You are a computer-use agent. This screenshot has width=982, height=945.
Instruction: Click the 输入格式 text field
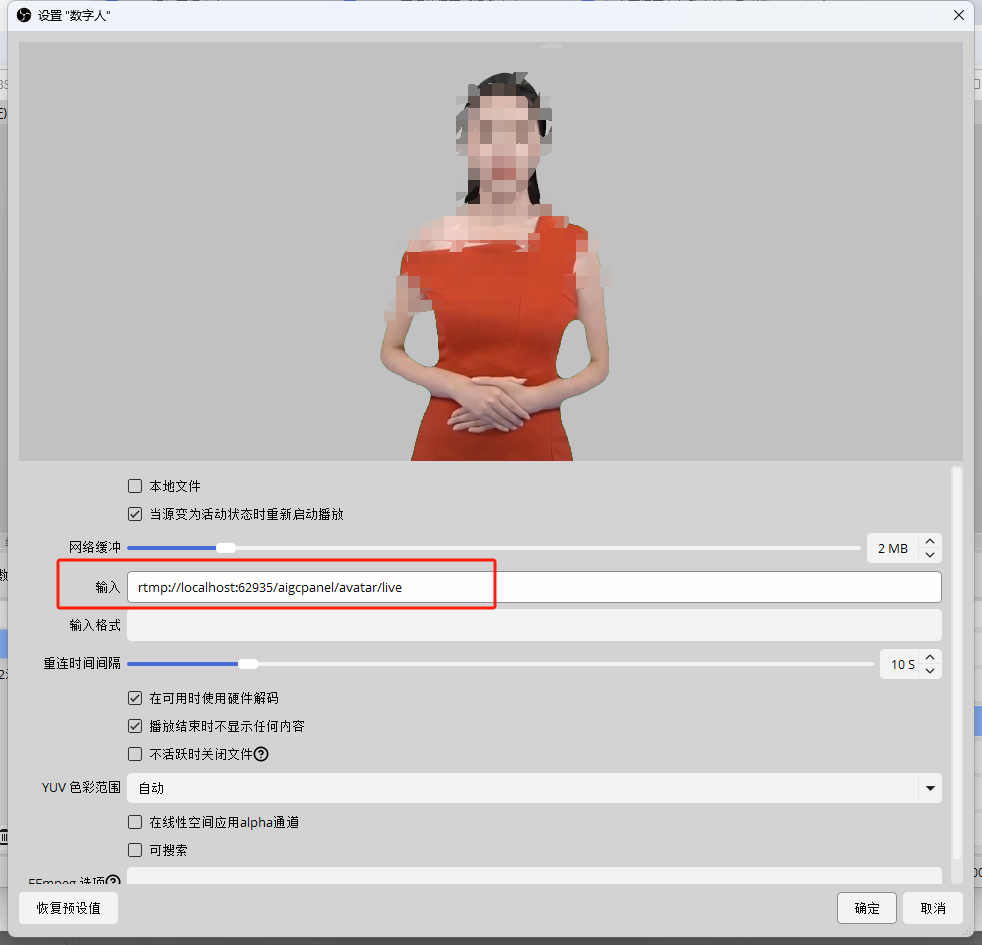pos(534,625)
